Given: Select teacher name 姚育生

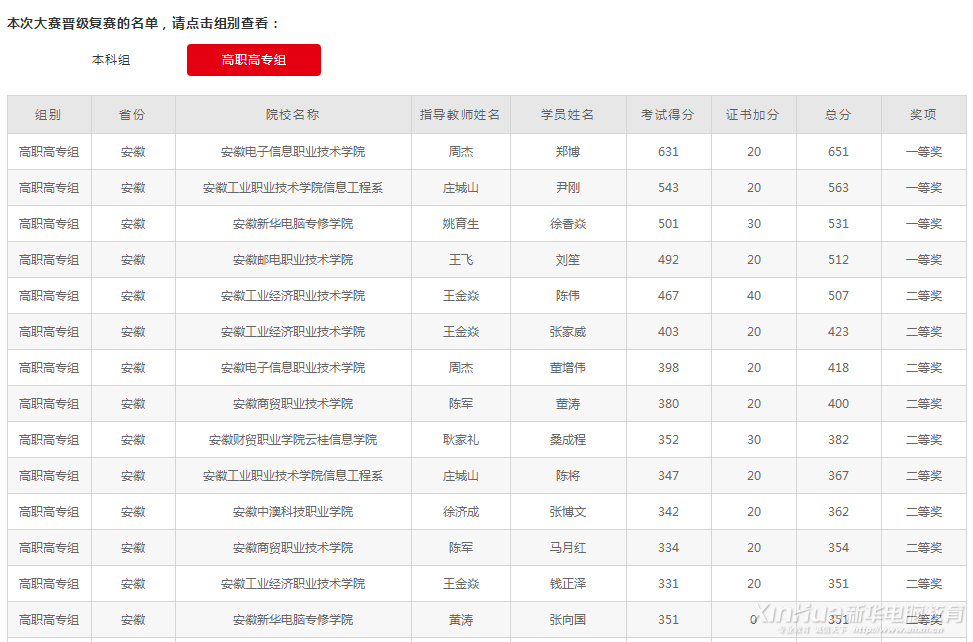Looking at the screenshot, I should [460, 224].
